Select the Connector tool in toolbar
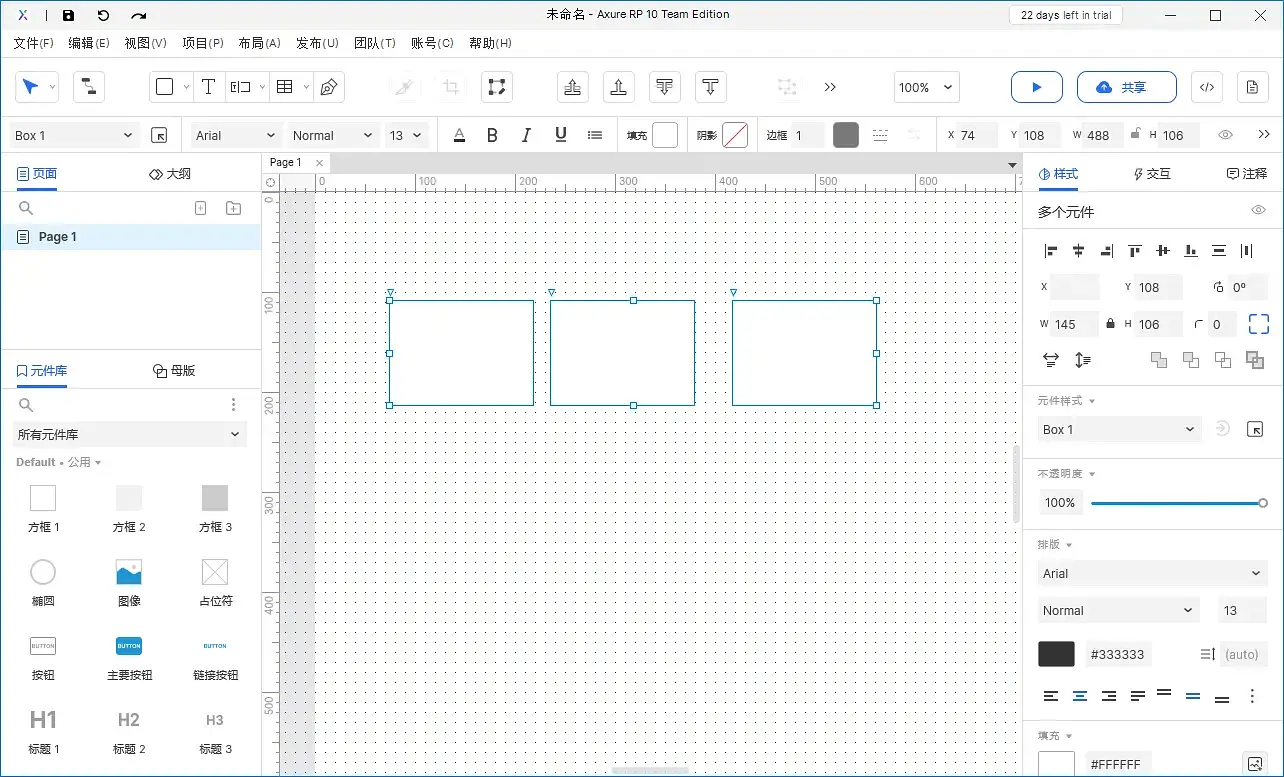 tap(89, 87)
